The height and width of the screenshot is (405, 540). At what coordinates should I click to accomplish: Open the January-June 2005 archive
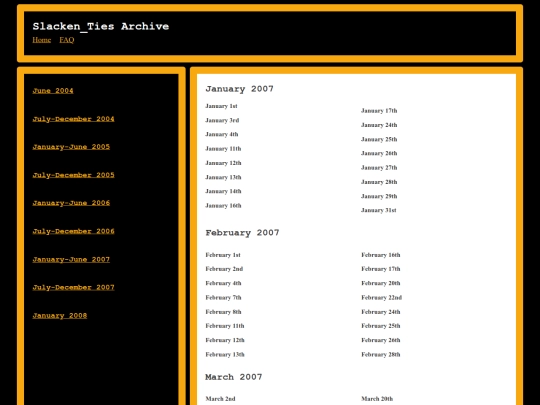coord(71,147)
